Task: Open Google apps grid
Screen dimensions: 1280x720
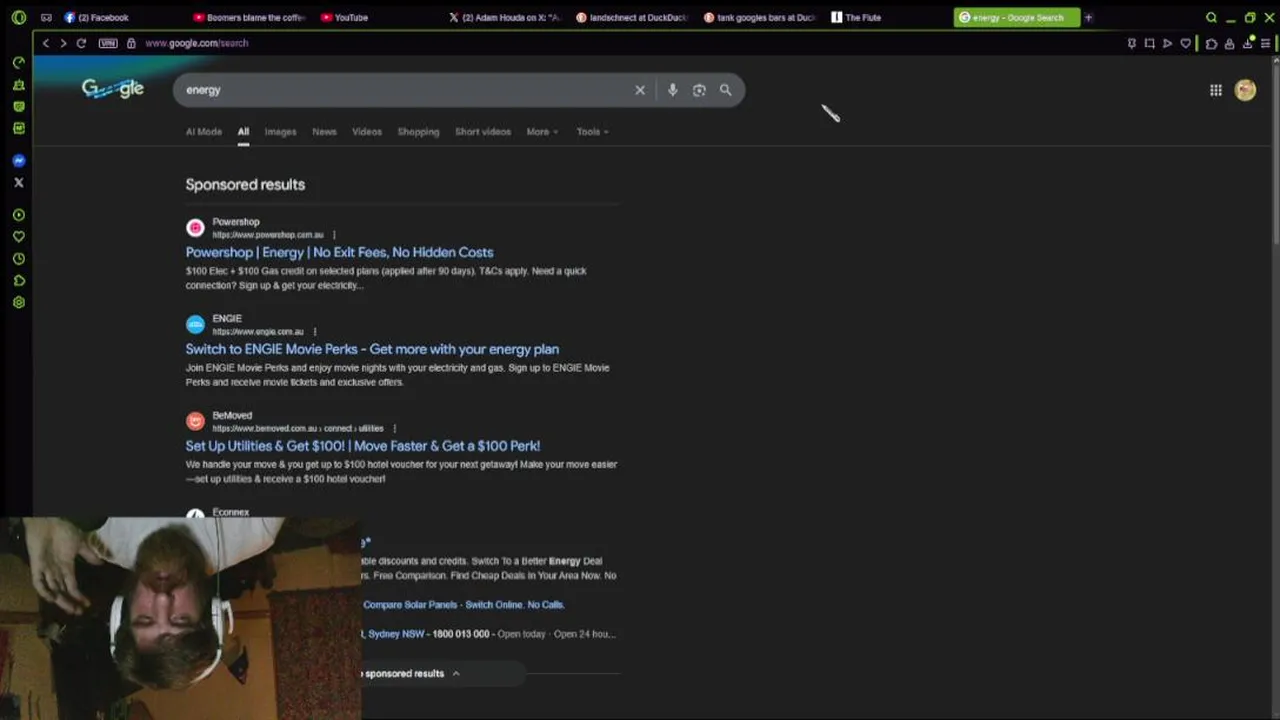Action: pyautogui.click(x=1216, y=90)
